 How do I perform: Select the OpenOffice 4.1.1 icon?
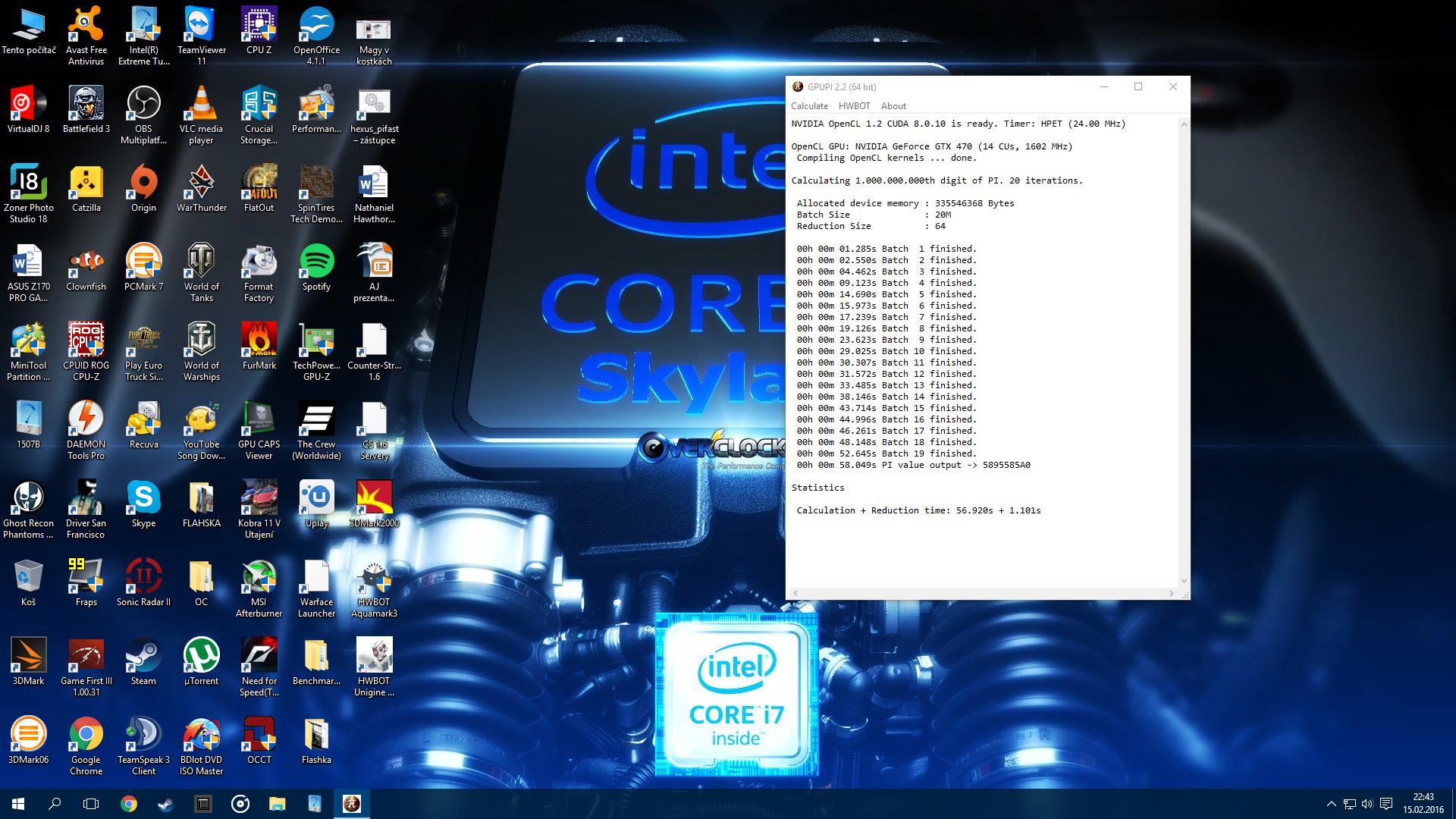[316, 36]
